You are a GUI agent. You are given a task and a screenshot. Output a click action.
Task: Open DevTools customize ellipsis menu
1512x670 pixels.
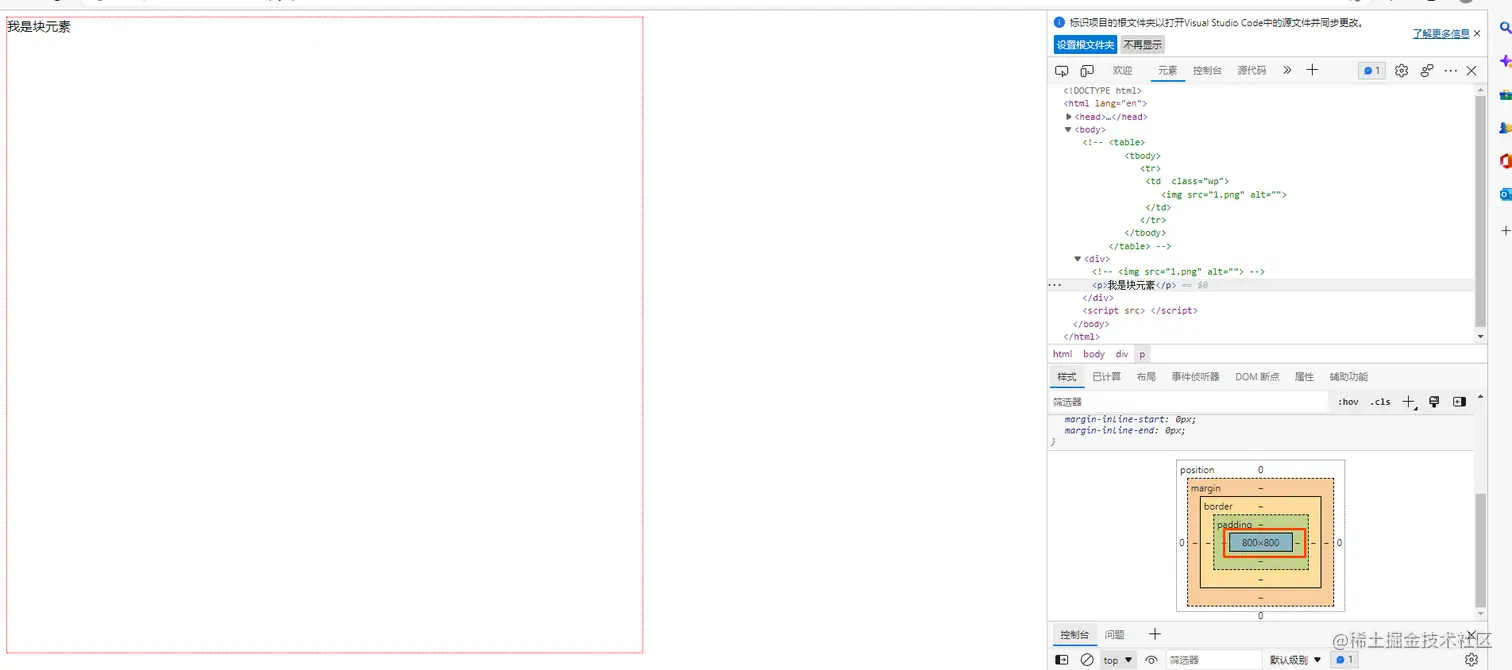tap(1451, 71)
